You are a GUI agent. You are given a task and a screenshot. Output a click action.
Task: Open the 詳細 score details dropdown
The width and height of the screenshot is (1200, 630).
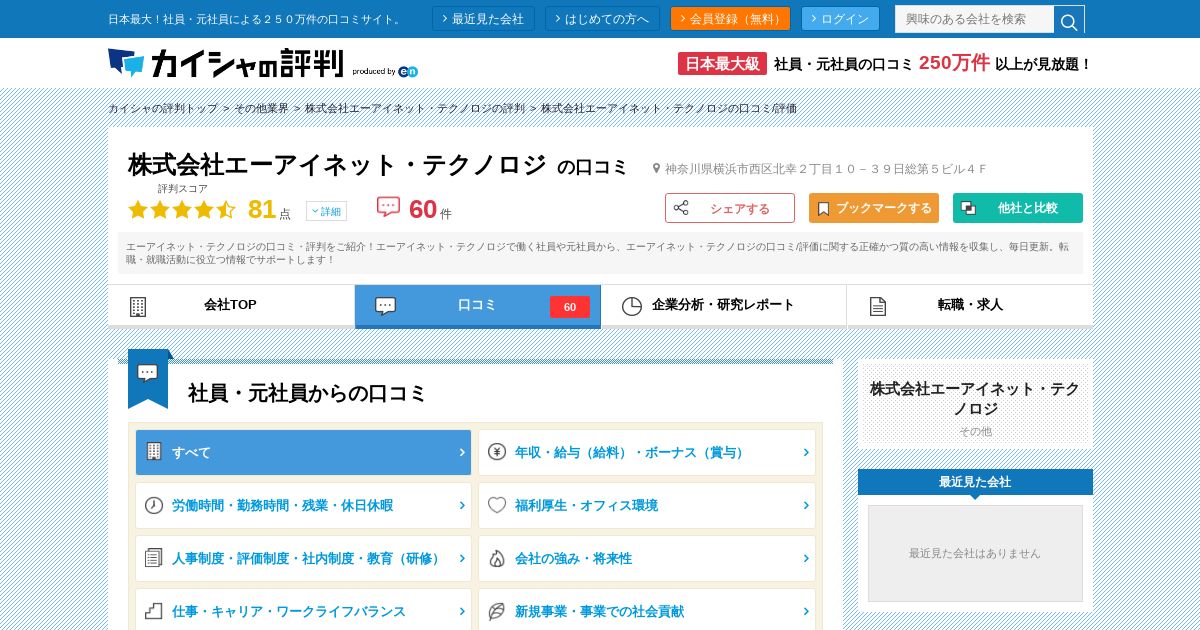pyautogui.click(x=326, y=211)
